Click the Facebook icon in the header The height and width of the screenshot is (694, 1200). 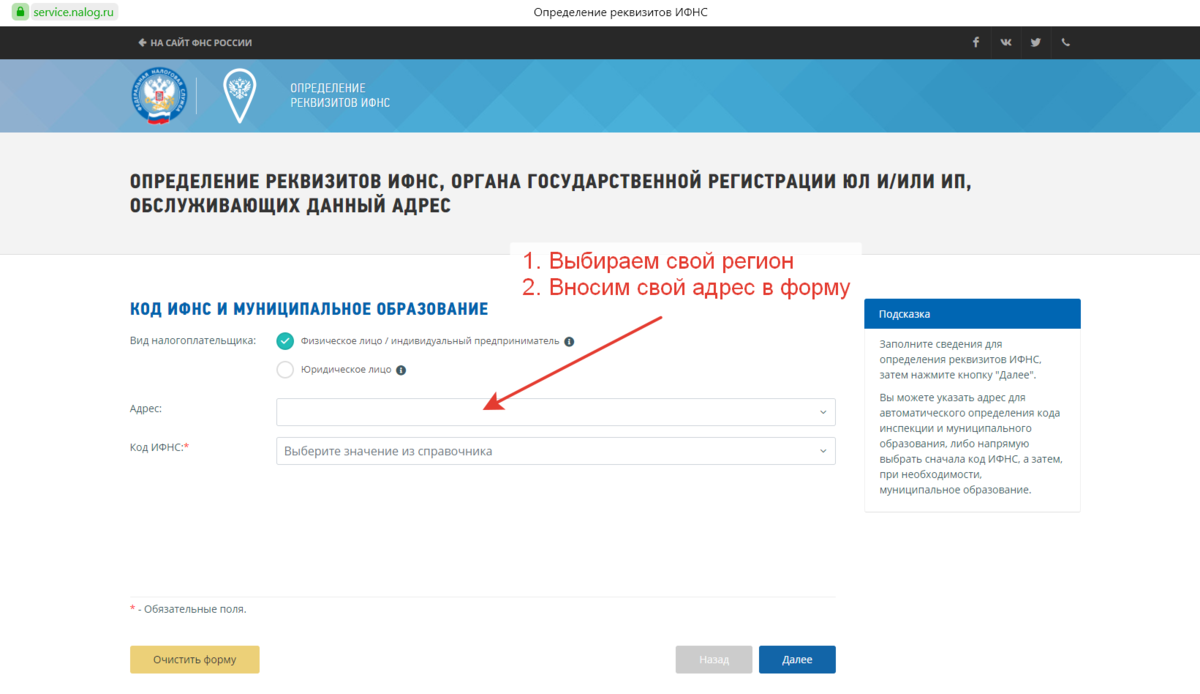pos(976,42)
